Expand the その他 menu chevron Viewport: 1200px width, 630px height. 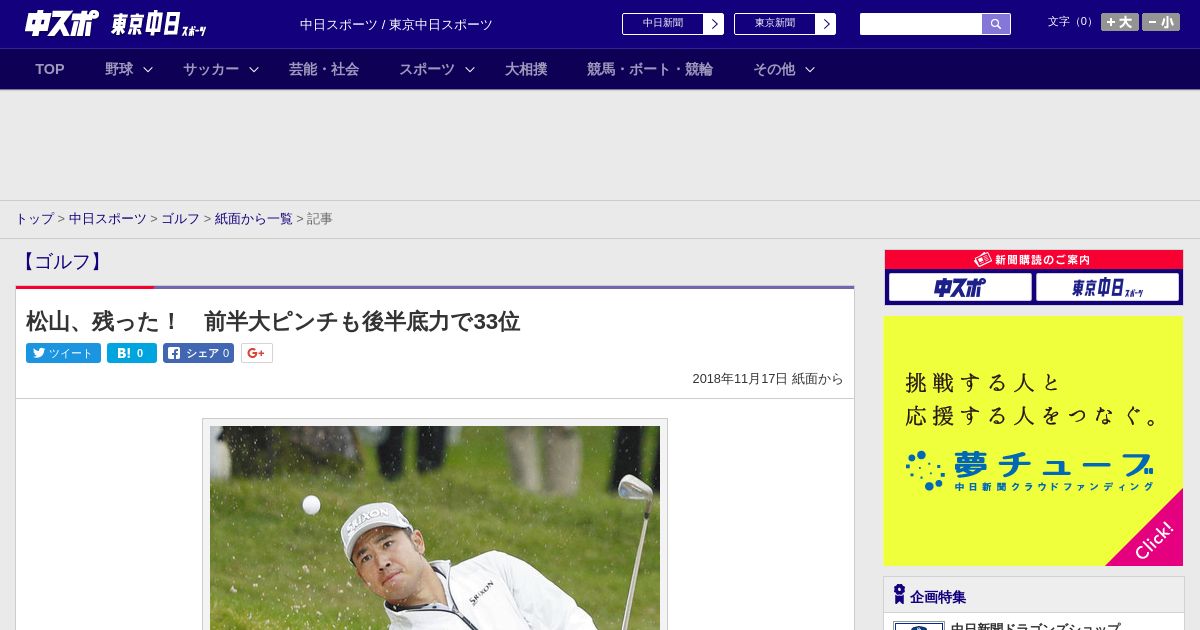point(810,69)
